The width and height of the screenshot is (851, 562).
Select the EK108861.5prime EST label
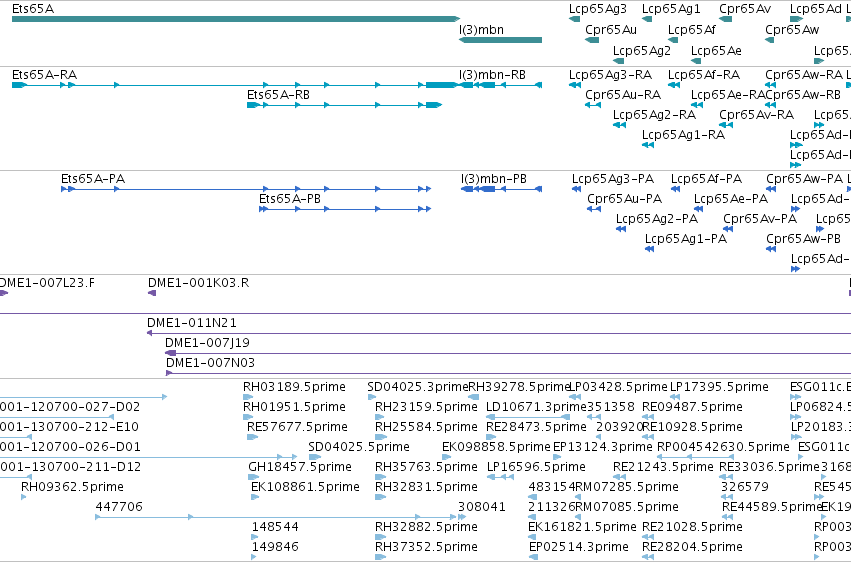tap(306, 487)
